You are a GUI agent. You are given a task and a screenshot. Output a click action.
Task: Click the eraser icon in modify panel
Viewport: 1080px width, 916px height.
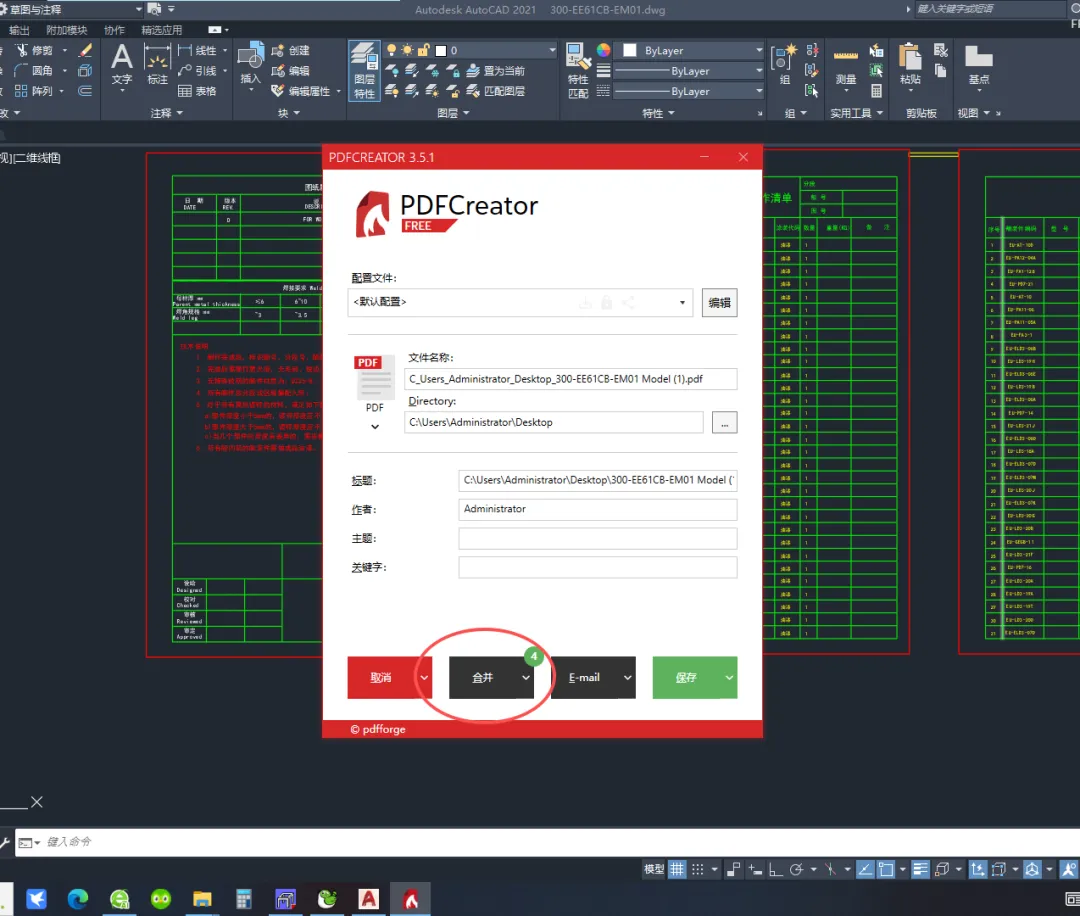[85, 50]
